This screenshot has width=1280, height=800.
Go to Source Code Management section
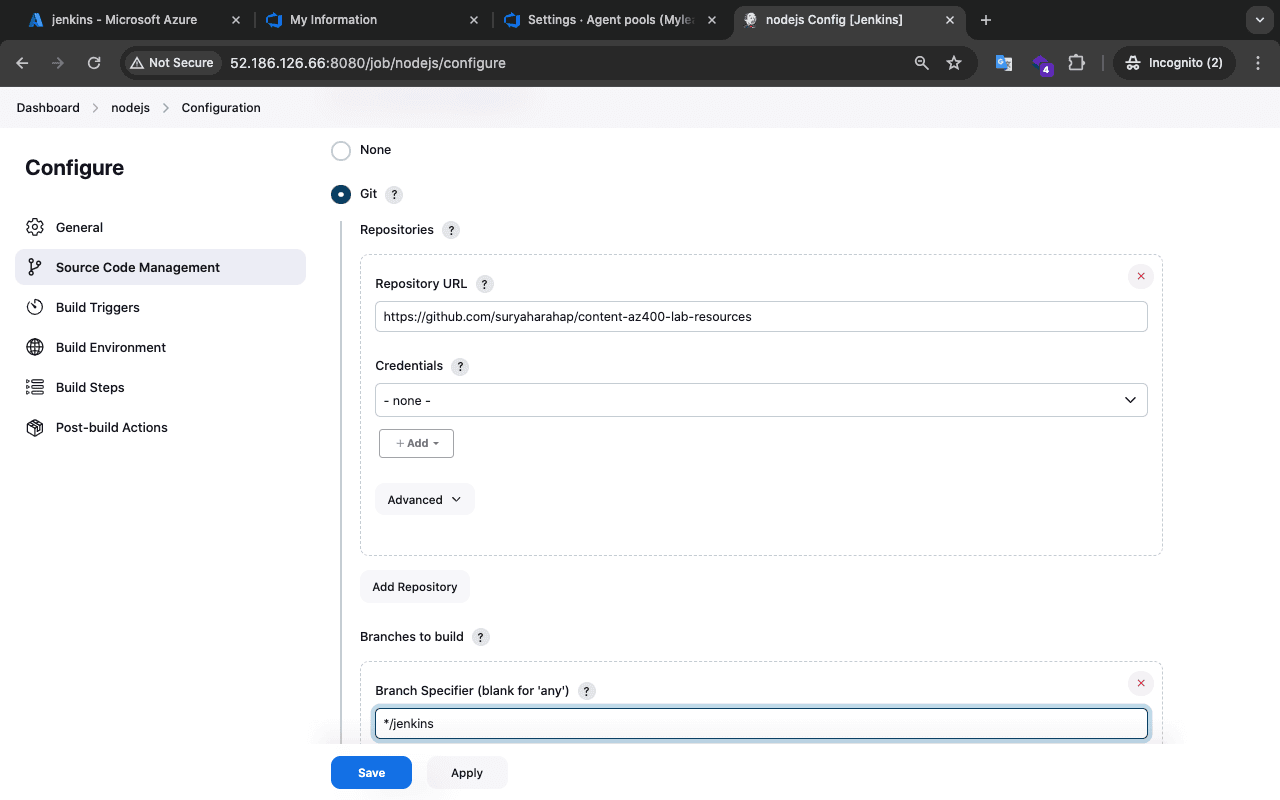pos(160,267)
